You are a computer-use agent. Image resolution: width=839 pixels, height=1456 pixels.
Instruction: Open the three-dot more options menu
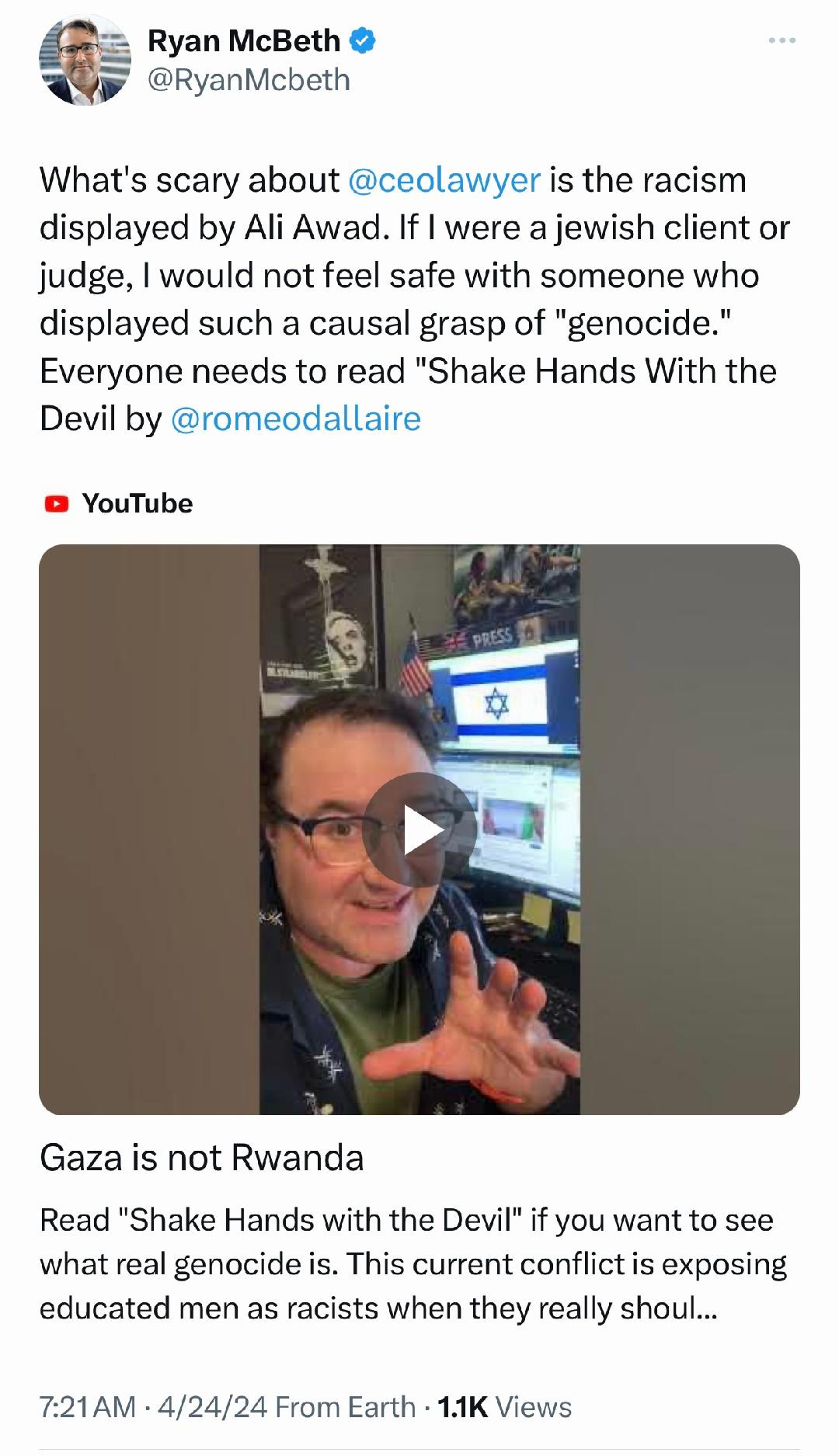[x=782, y=40]
